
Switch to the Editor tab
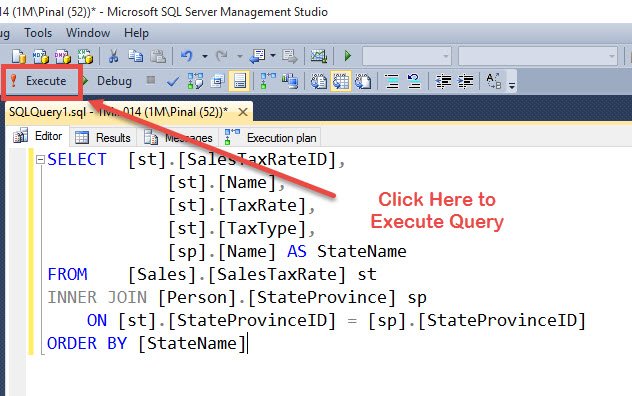[x=37, y=136]
